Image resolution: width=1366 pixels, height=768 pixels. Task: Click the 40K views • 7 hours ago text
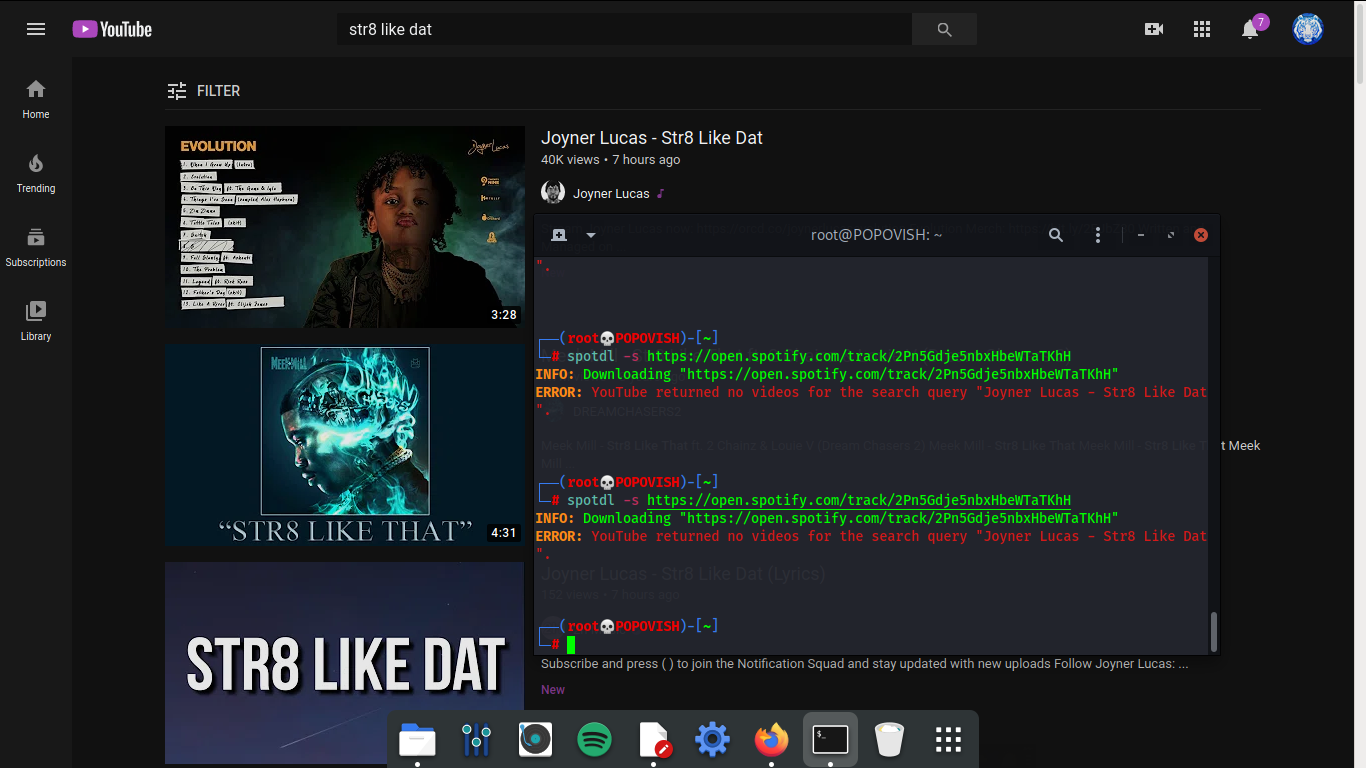click(610, 160)
